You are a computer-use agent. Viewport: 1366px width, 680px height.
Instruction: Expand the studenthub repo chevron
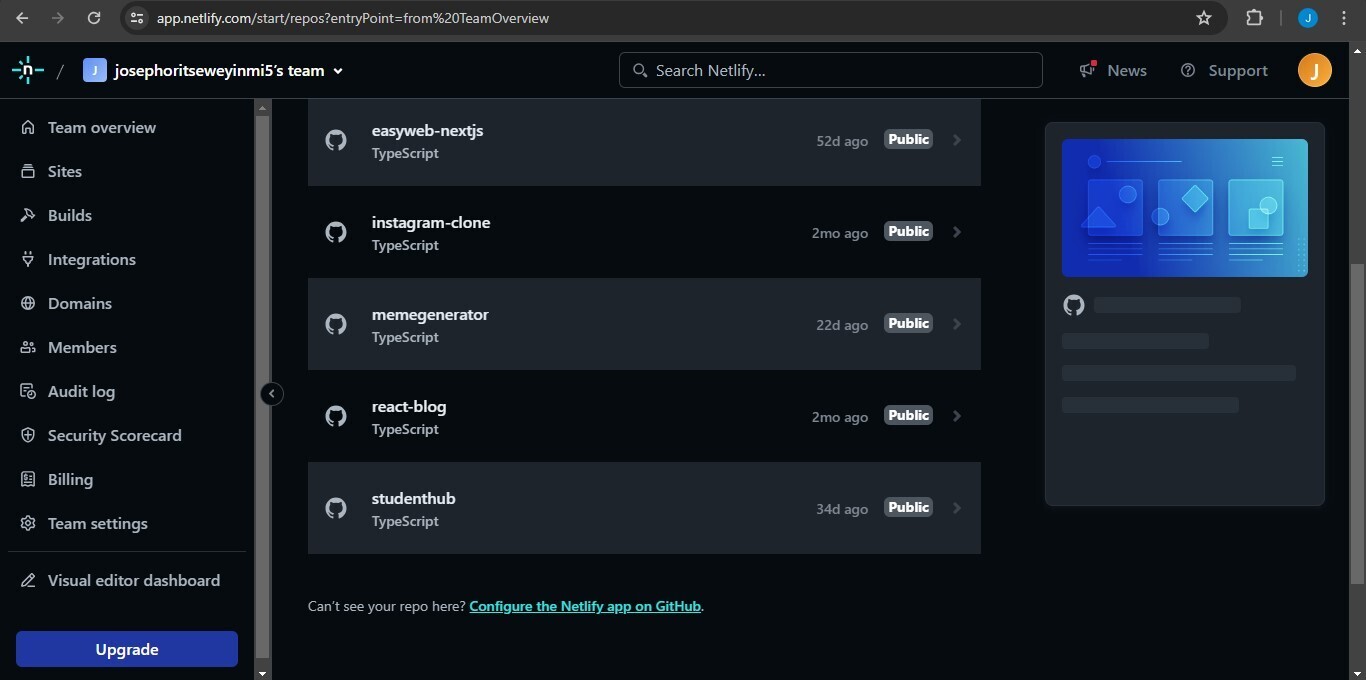click(957, 508)
